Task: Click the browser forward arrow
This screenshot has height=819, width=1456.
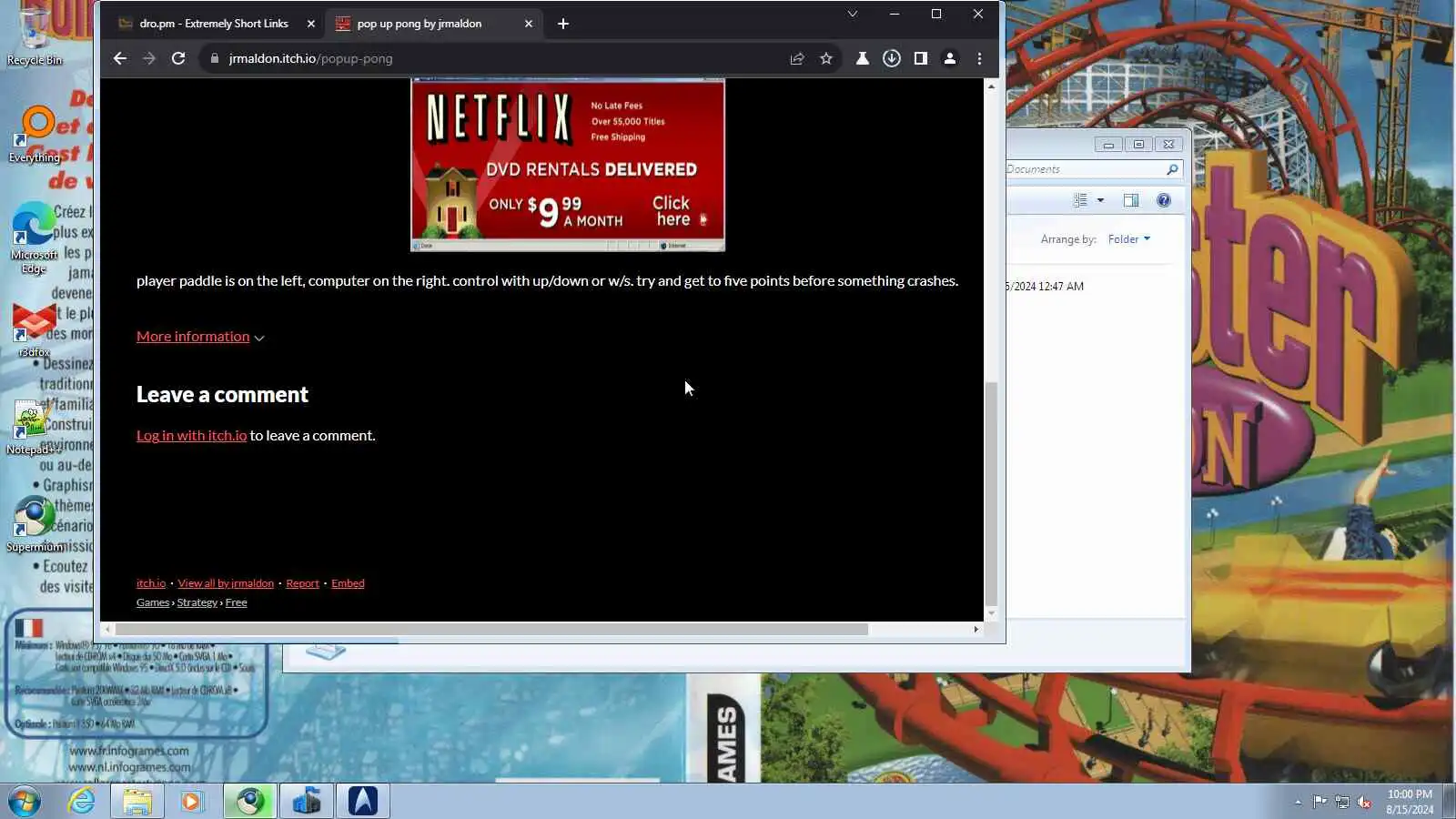Action: point(149,58)
